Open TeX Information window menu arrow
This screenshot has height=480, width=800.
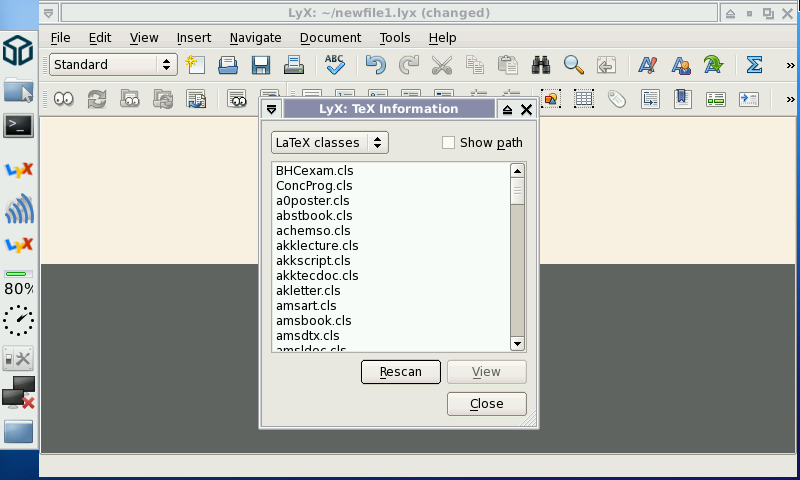tap(271, 109)
